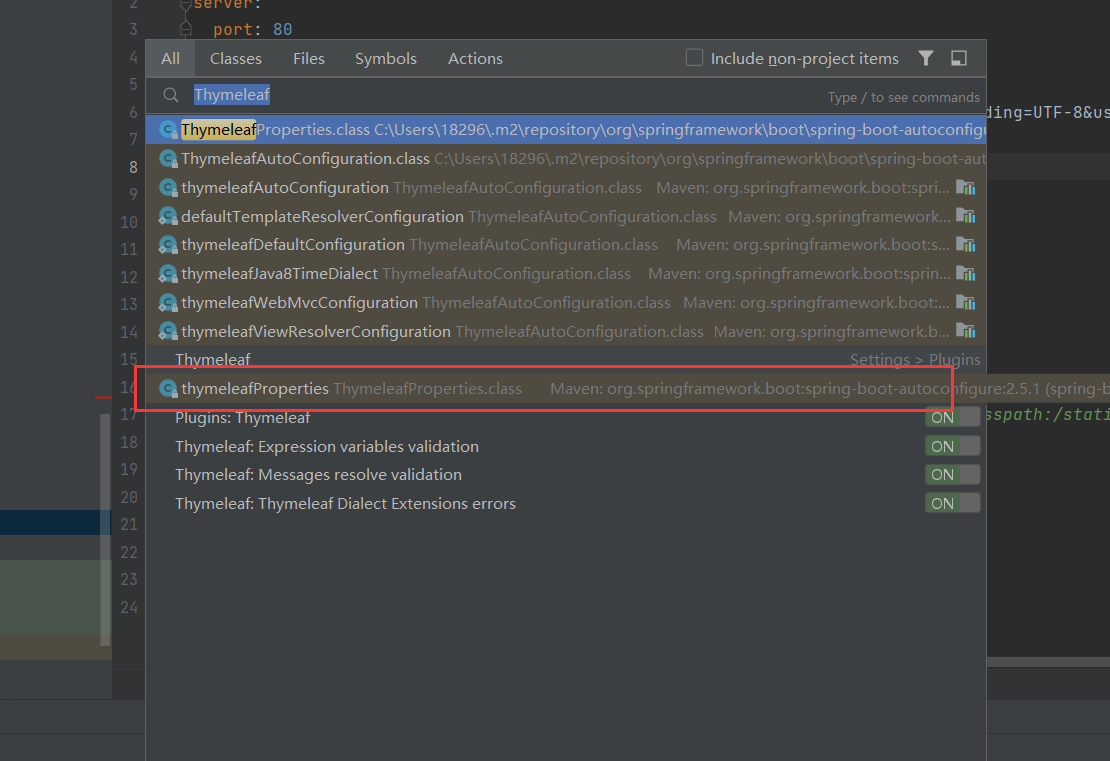Switch to the Classes tab
The height and width of the screenshot is (761, 1110).
click(x=236, y=59)
